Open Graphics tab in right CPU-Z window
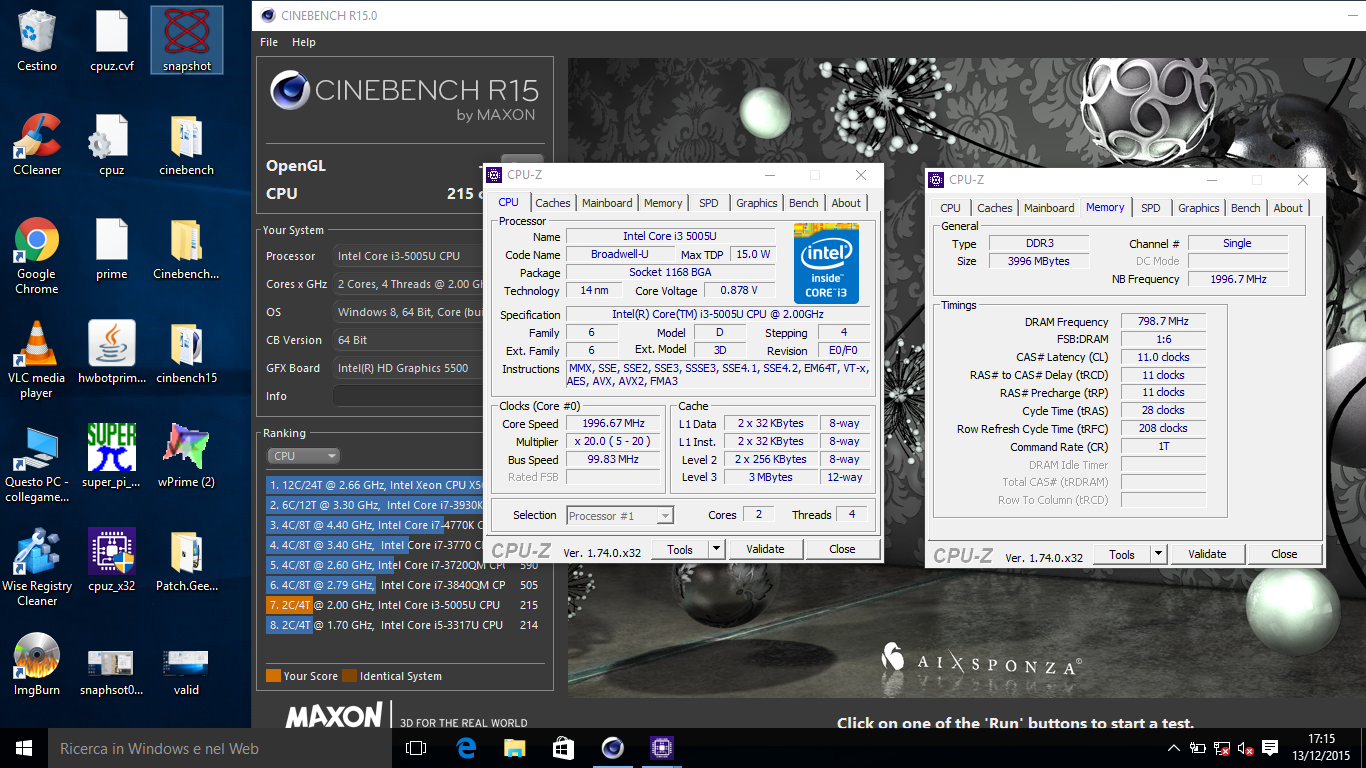This screenshot has width=1366, height=768. click(1199, 208)
